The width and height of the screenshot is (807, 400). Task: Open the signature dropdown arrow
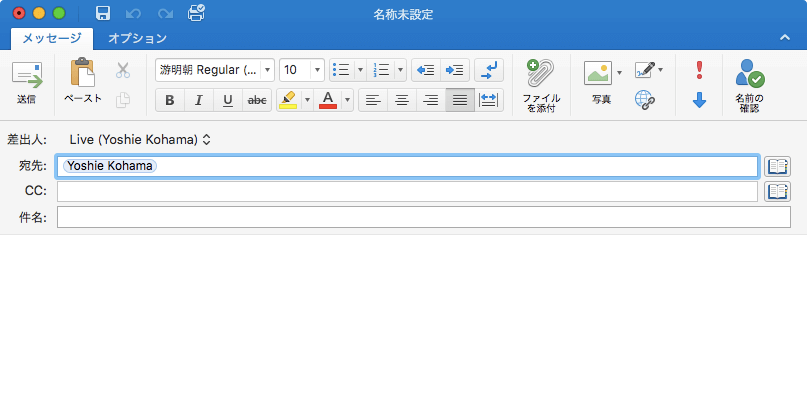[x=661, y=69]
